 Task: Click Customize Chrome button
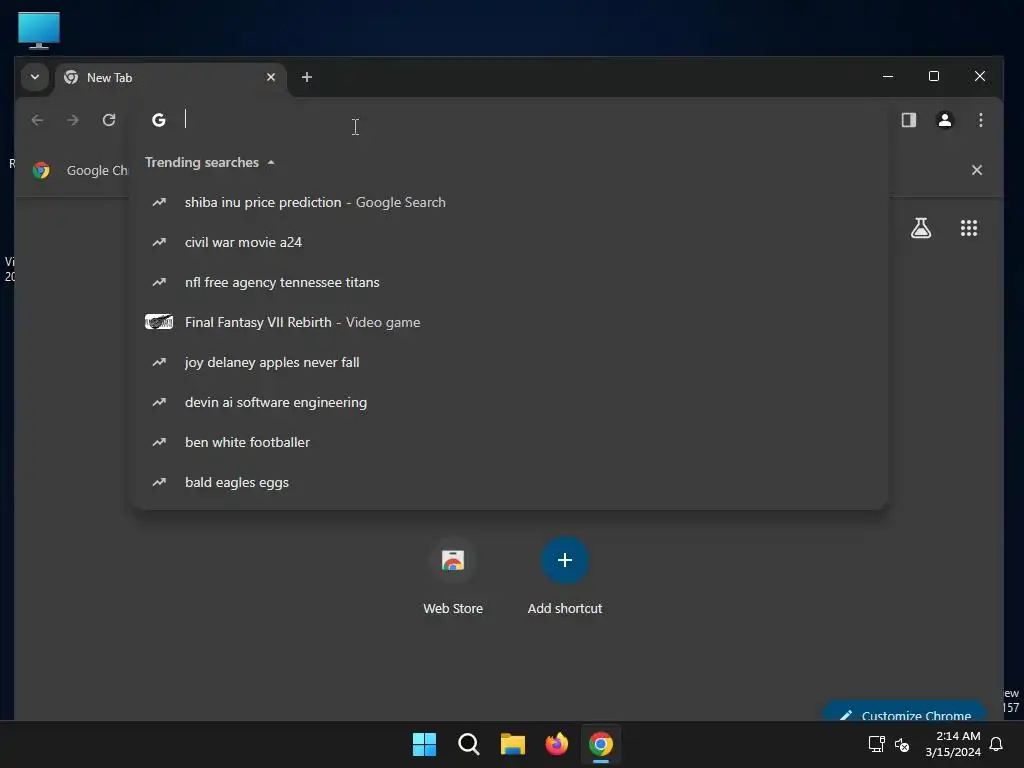pyautogui.click(x=905, y=712)
